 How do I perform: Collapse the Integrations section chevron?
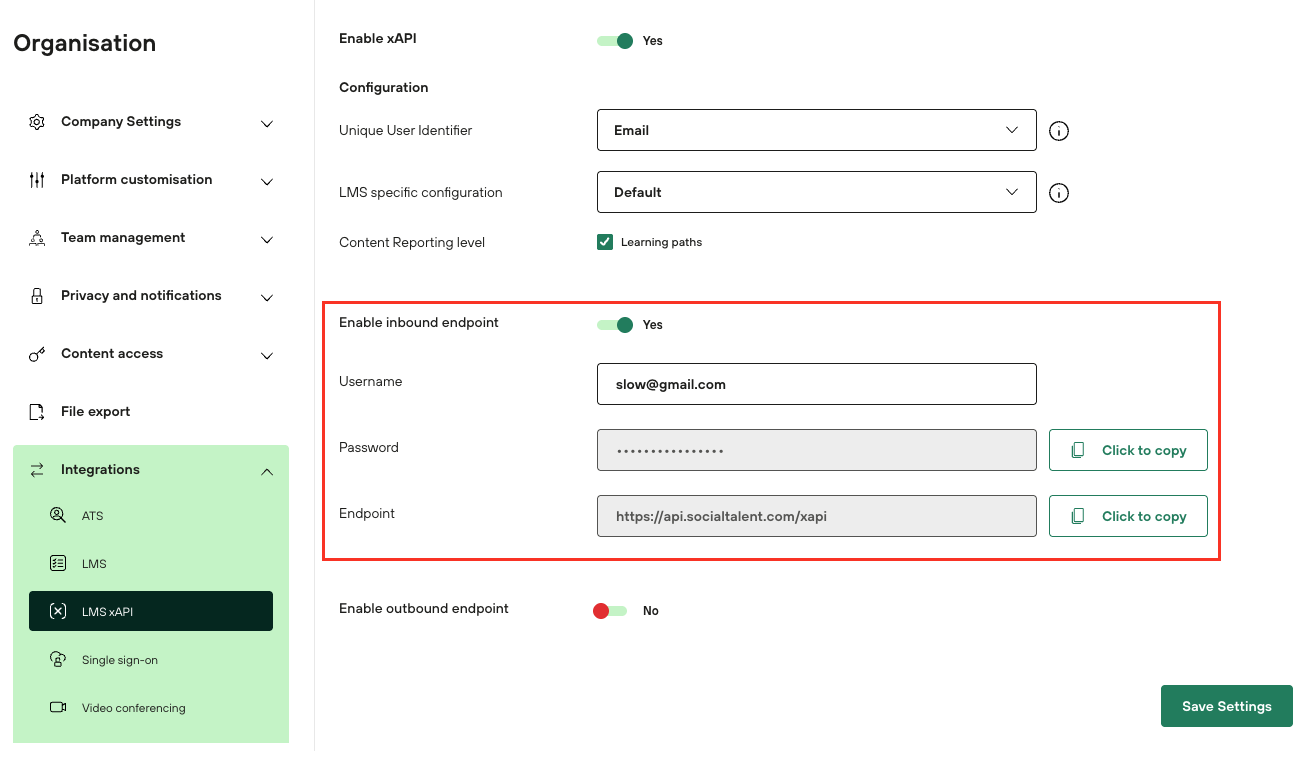267,471
